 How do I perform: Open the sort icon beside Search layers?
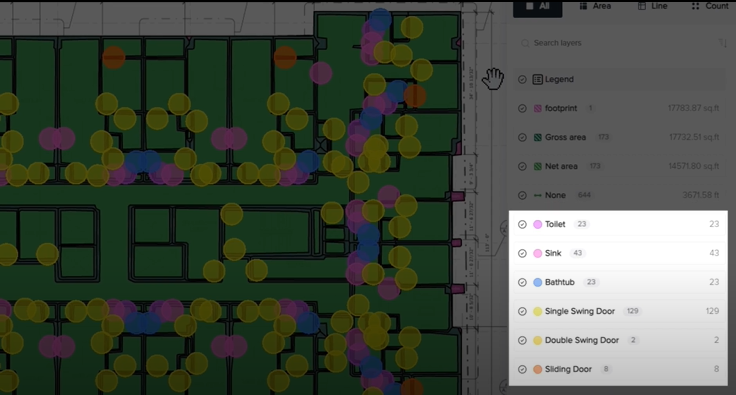click(x=722, y=43)
